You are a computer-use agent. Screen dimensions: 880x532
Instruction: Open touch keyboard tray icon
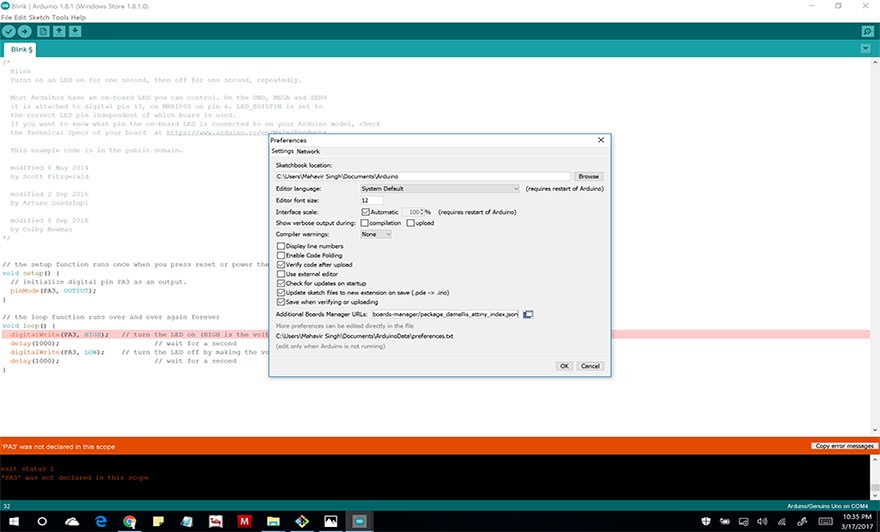825,521
